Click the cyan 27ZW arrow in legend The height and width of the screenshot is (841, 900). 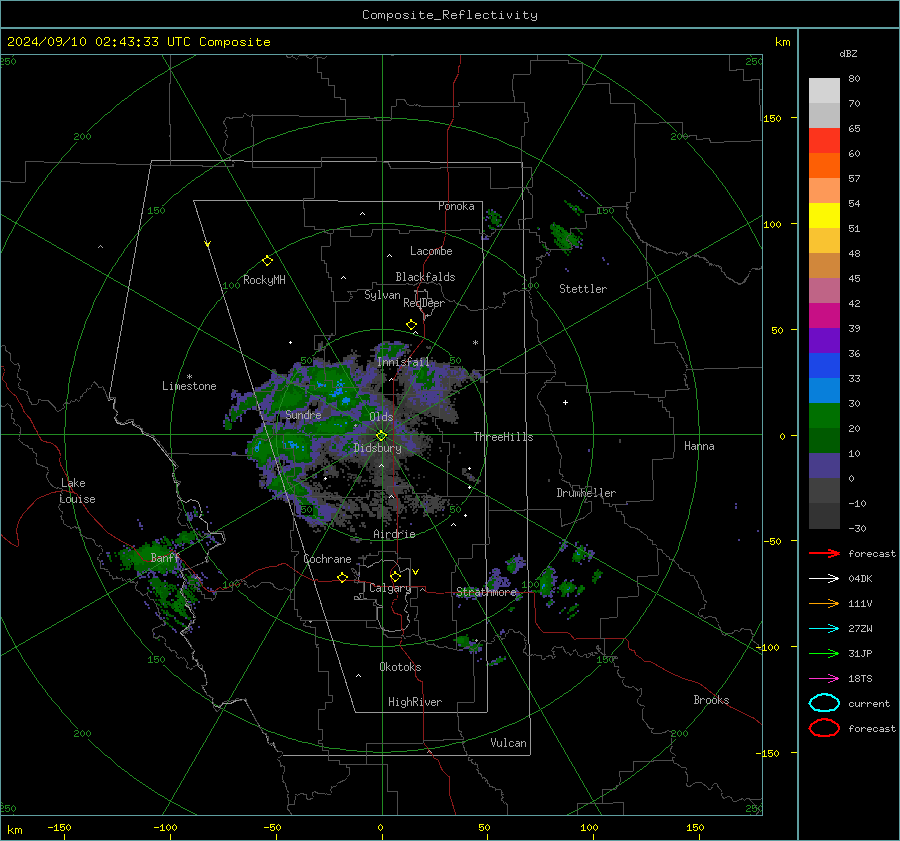tap(824, 629)
